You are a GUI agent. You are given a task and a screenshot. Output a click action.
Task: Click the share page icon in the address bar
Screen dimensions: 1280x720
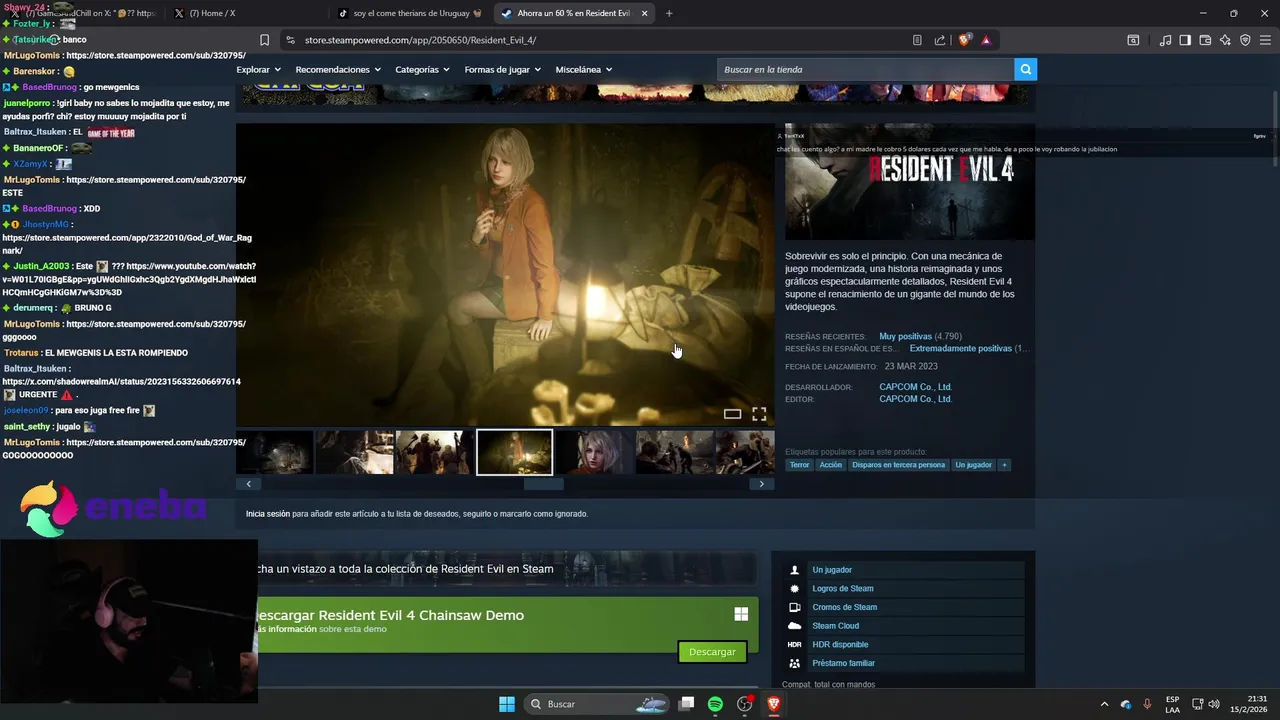click(x=940, y=40)
